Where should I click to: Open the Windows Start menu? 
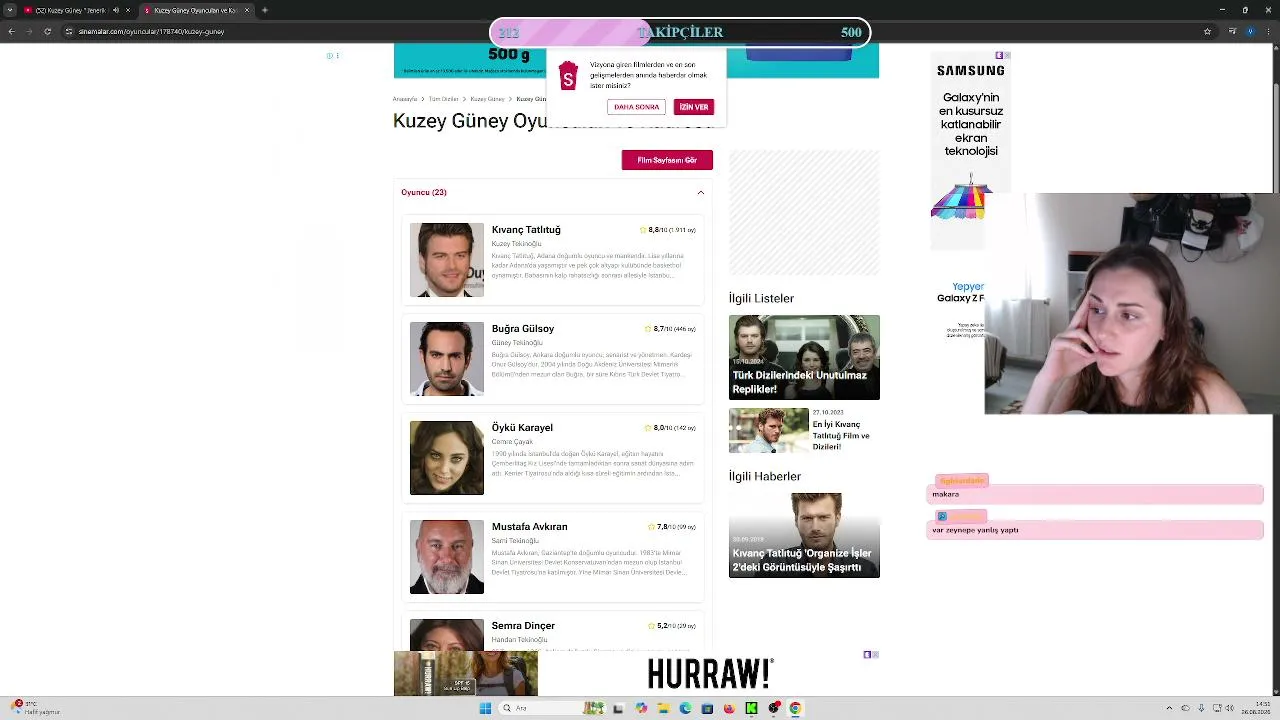pyautogui.click(x=485, y=708)
